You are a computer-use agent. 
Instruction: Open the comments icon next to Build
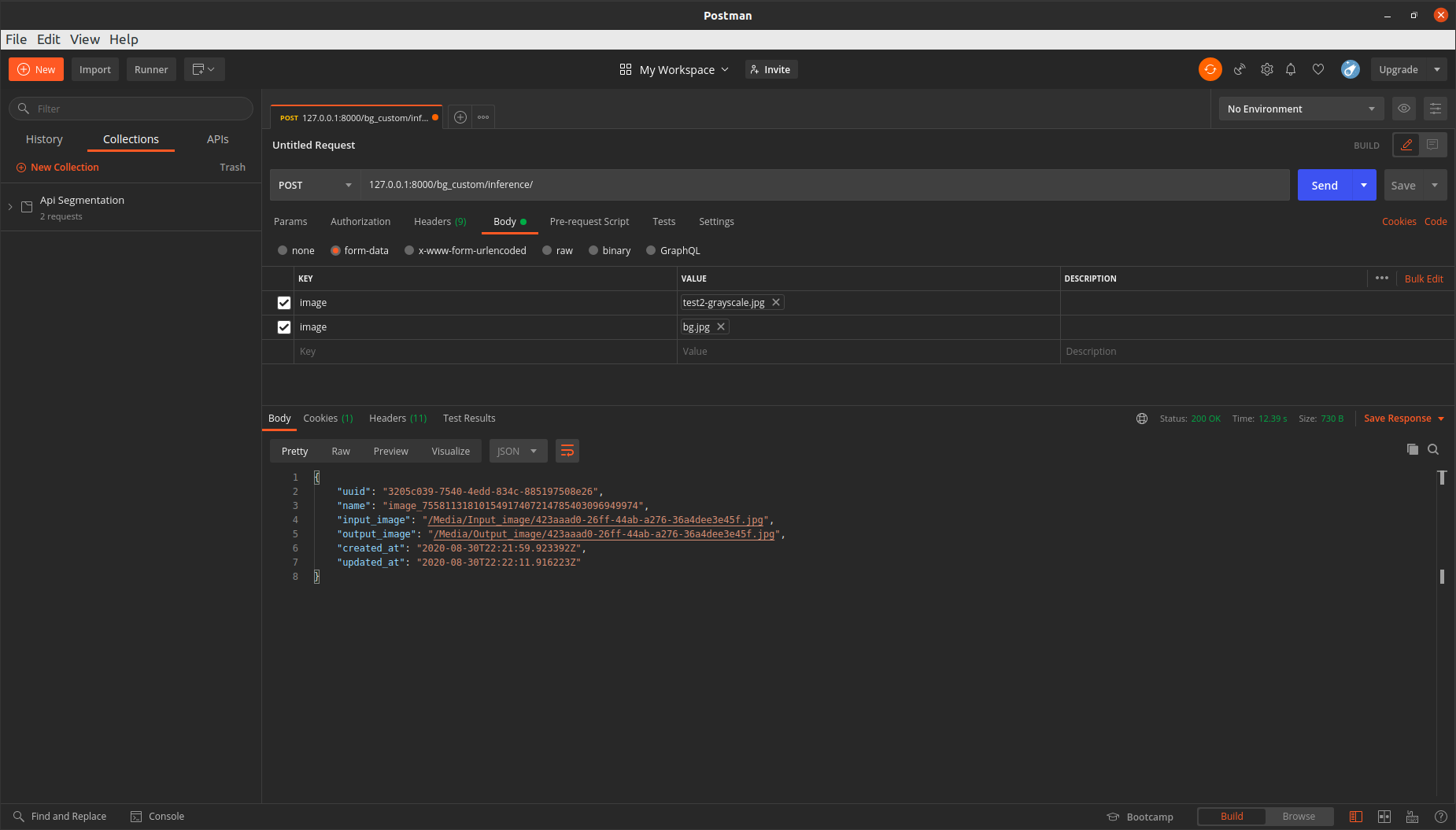point(1432,145)
